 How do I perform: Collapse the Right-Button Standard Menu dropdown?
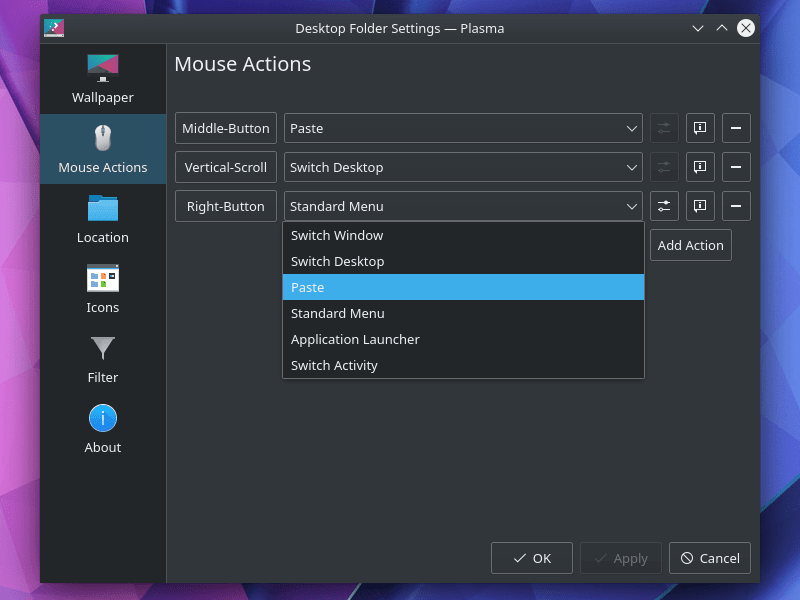coord(463,206)
